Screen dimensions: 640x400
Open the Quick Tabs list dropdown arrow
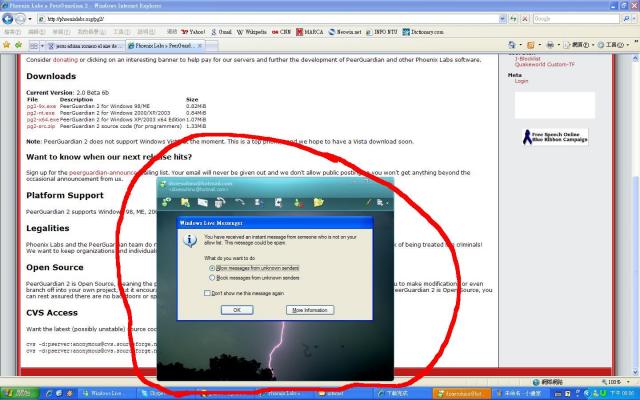tap(42, 46)
